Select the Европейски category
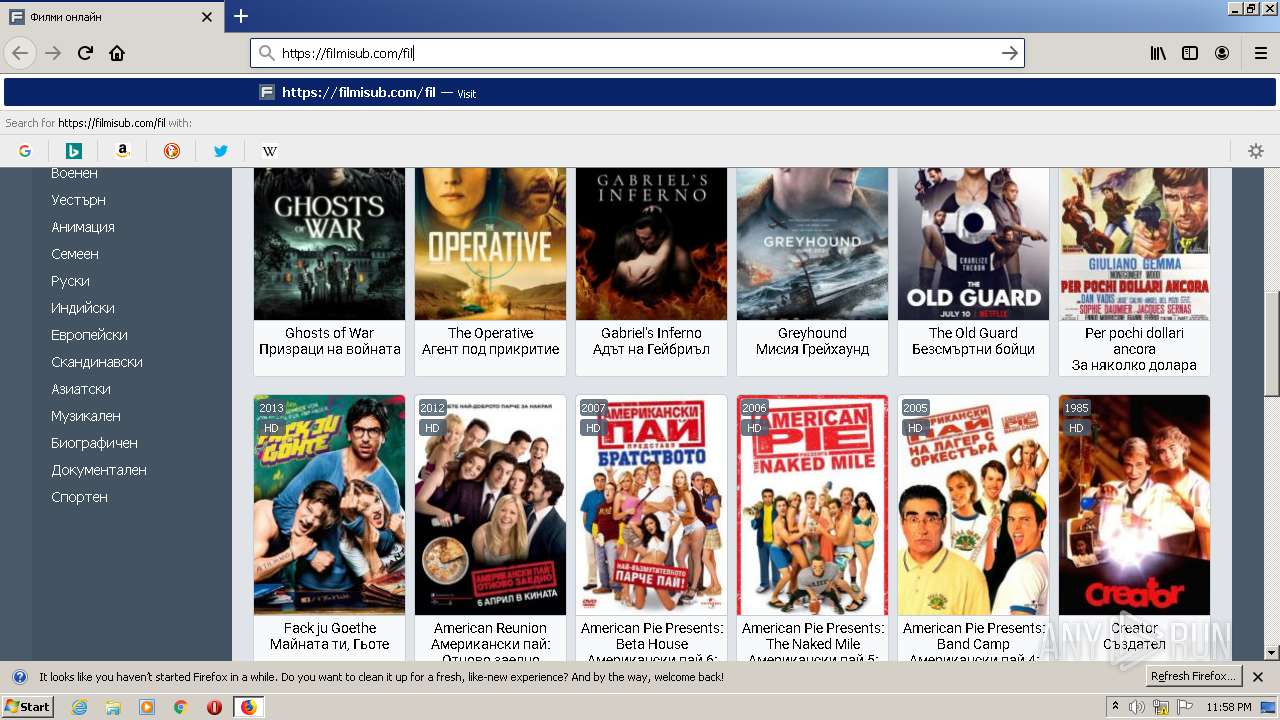The height and width of the screenshot is (720, 1280). (x=89, y=335)
